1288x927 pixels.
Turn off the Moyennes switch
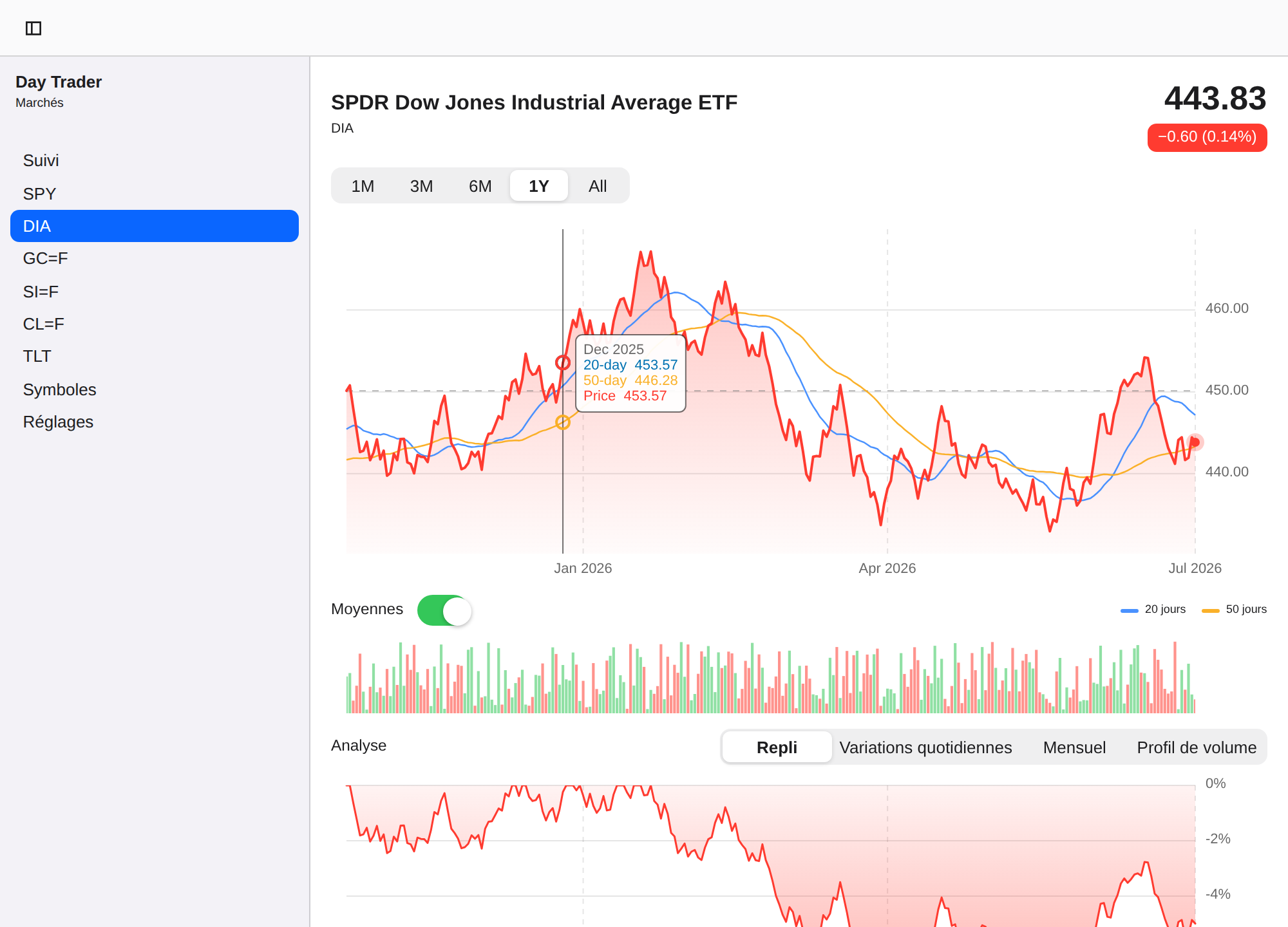coord(444,610)
